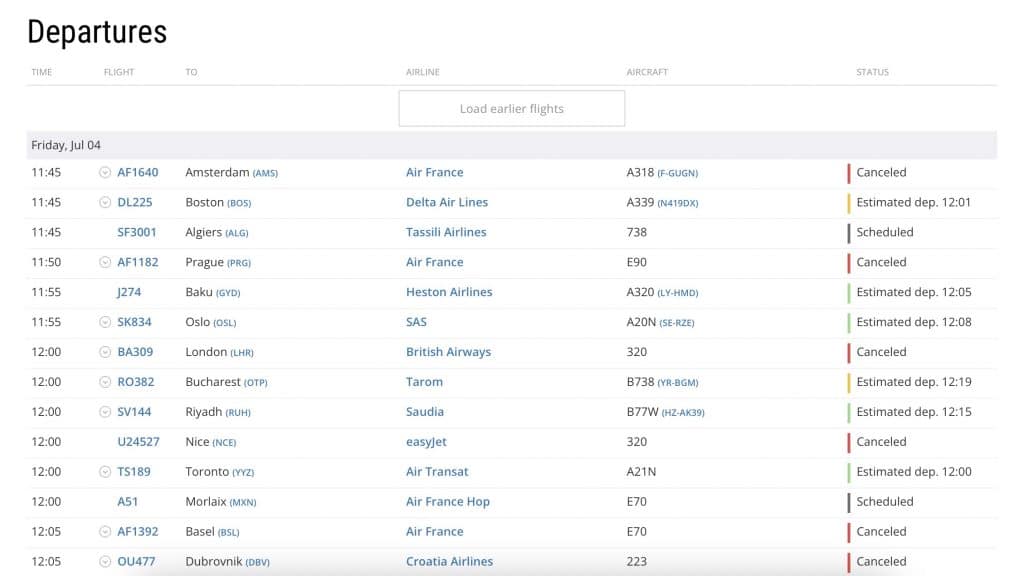Click aircraft registration HZ-AK39

682,413
